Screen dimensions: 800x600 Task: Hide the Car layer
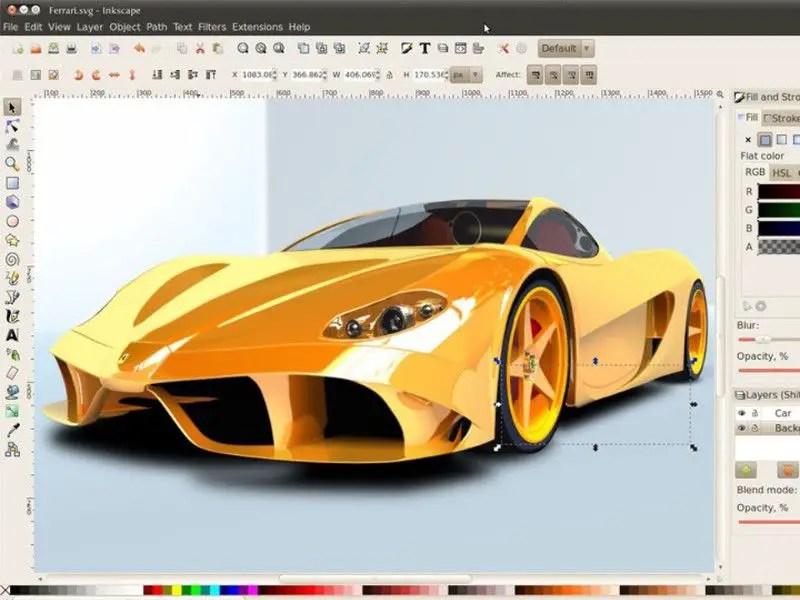coord(742,413)
